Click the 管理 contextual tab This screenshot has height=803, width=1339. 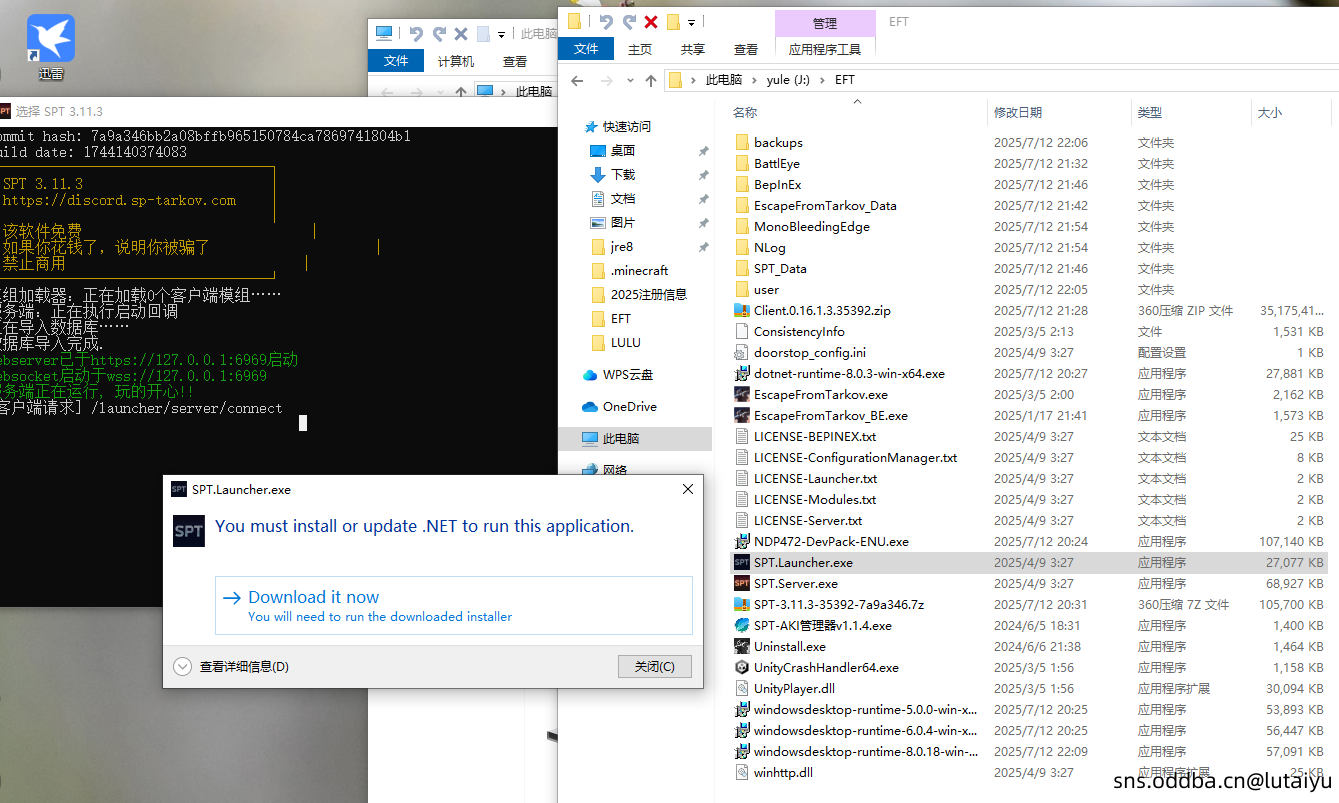pyautogui.click(x=825, y=23)
